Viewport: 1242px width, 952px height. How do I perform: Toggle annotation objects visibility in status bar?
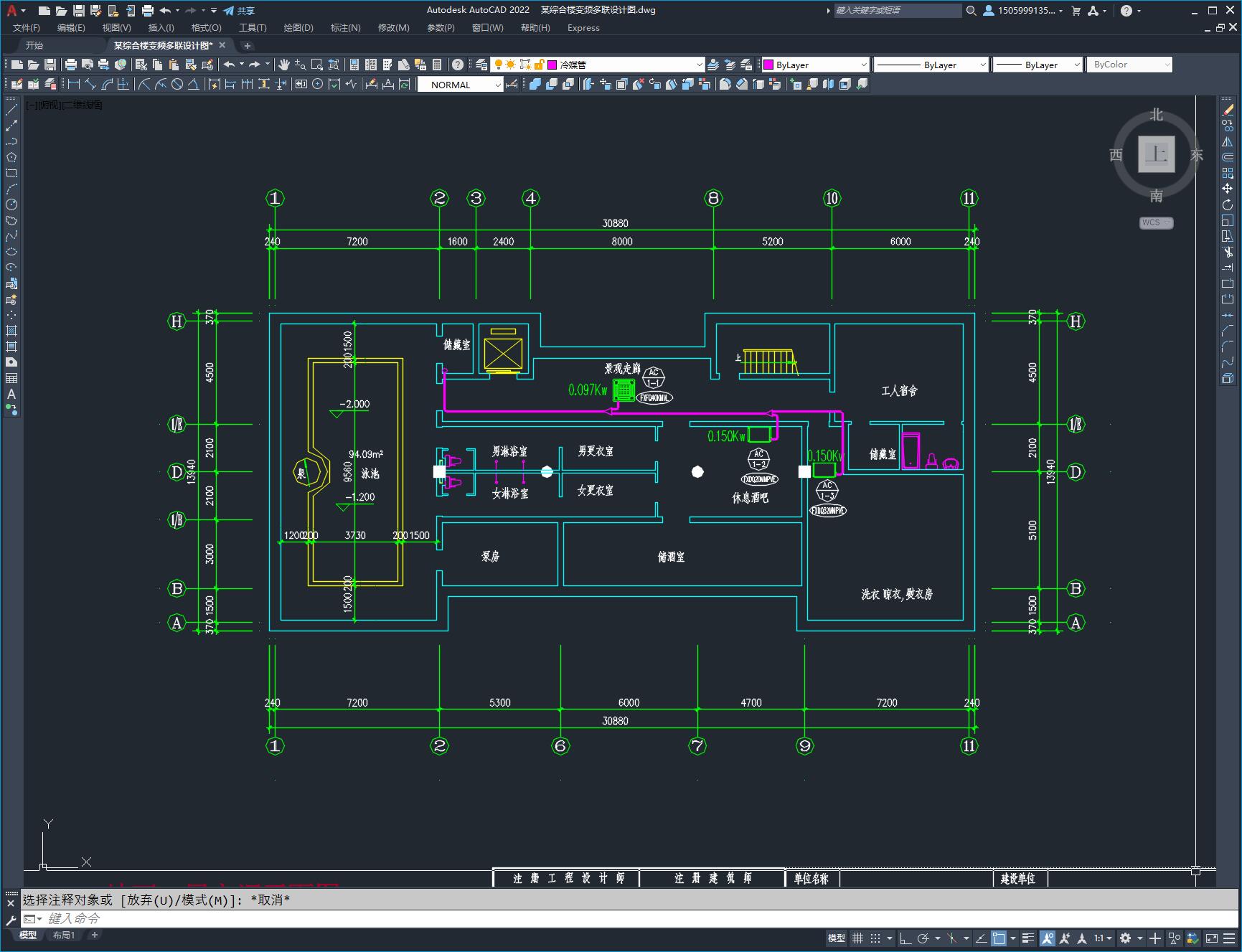(1048, 938)
